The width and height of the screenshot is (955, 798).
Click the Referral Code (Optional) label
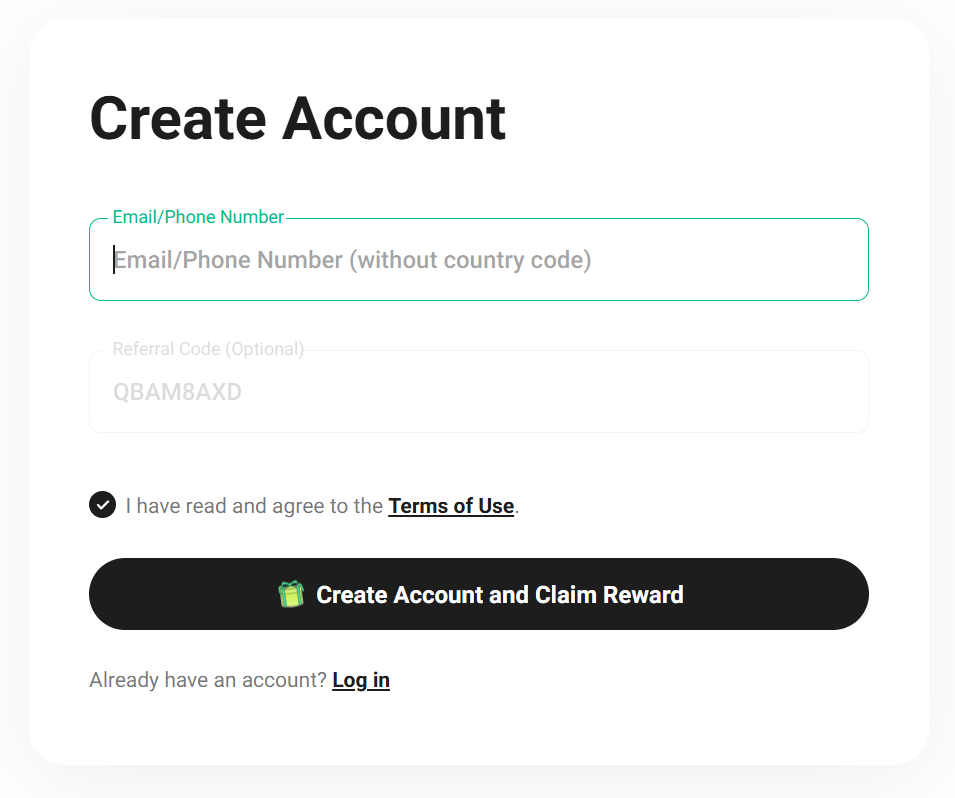pyautogui.click(x=208, y=349)
